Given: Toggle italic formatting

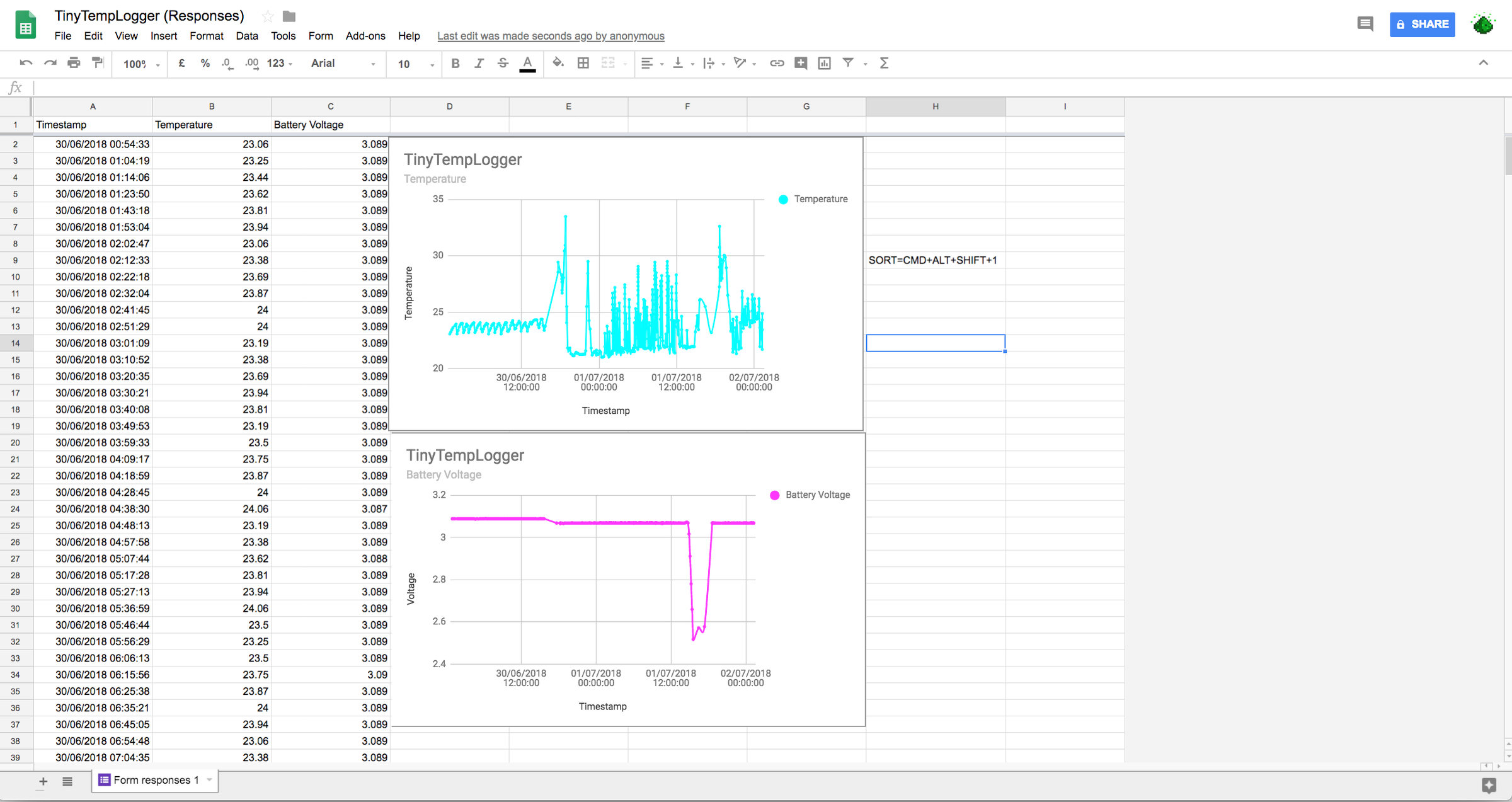Looking at the screenshot, I should click(x=479, y=63).
